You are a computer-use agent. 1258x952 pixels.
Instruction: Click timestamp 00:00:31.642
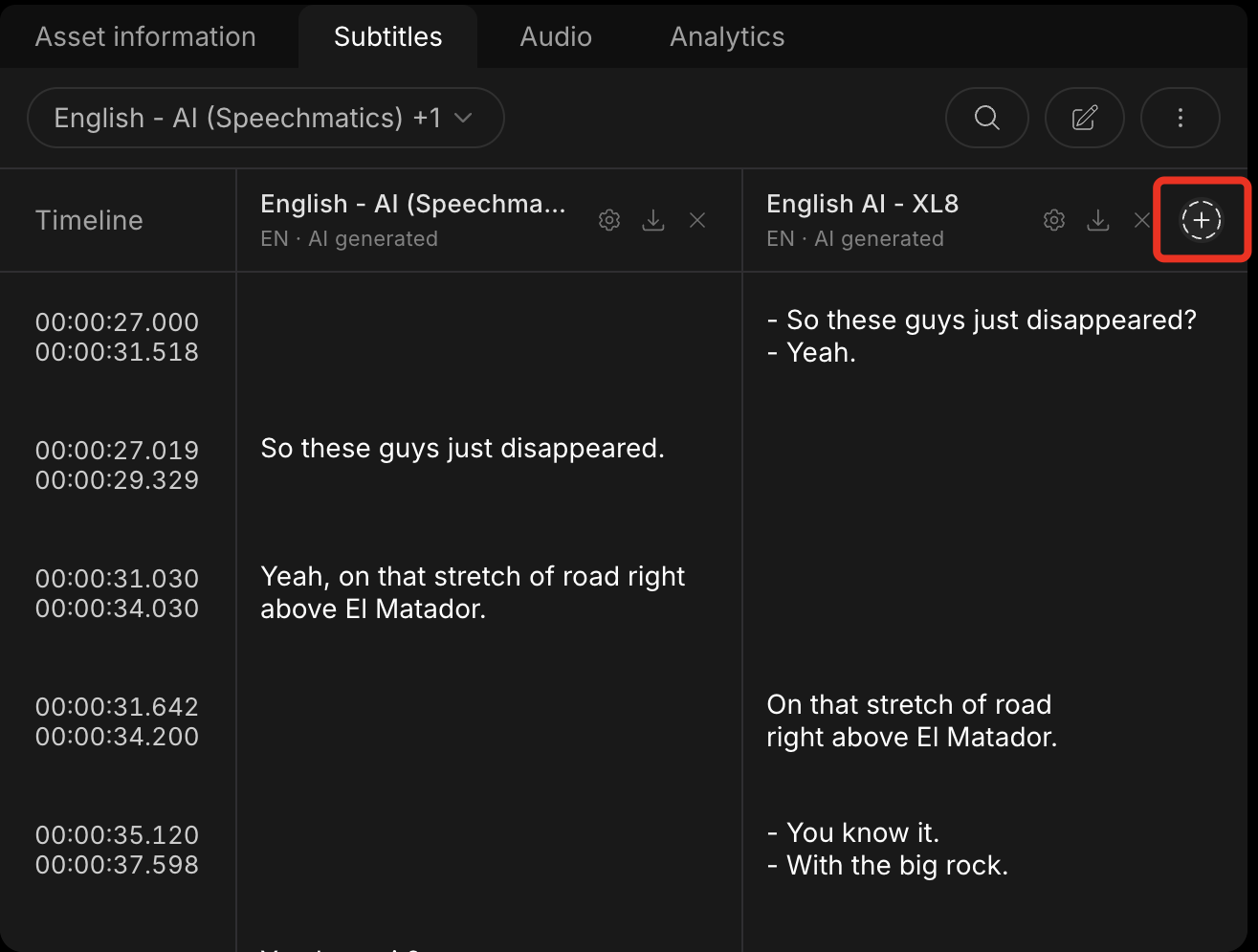pyautogui.click(x=117, y=707)
